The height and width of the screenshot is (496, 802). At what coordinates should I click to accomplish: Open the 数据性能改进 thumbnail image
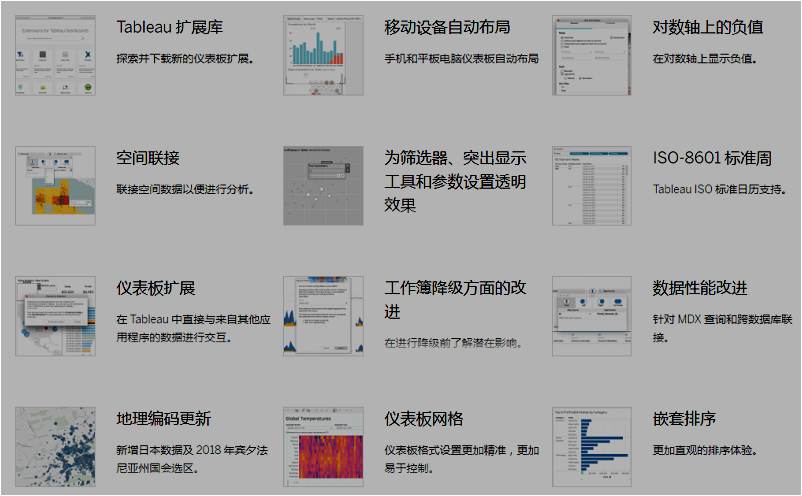[592, 316]
